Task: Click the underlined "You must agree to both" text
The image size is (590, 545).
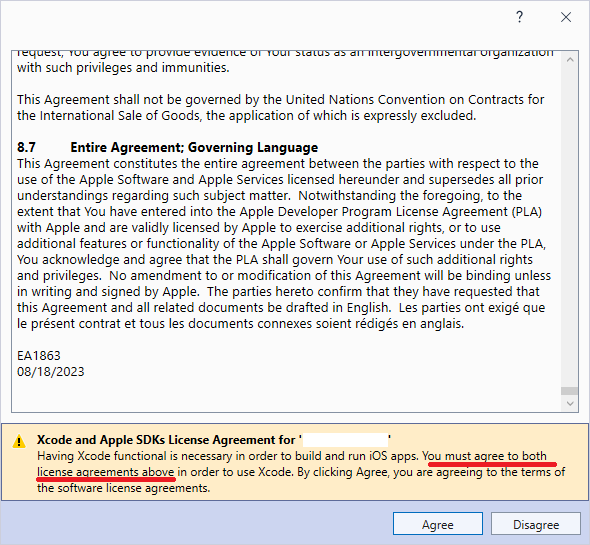Action: point(485,456)
